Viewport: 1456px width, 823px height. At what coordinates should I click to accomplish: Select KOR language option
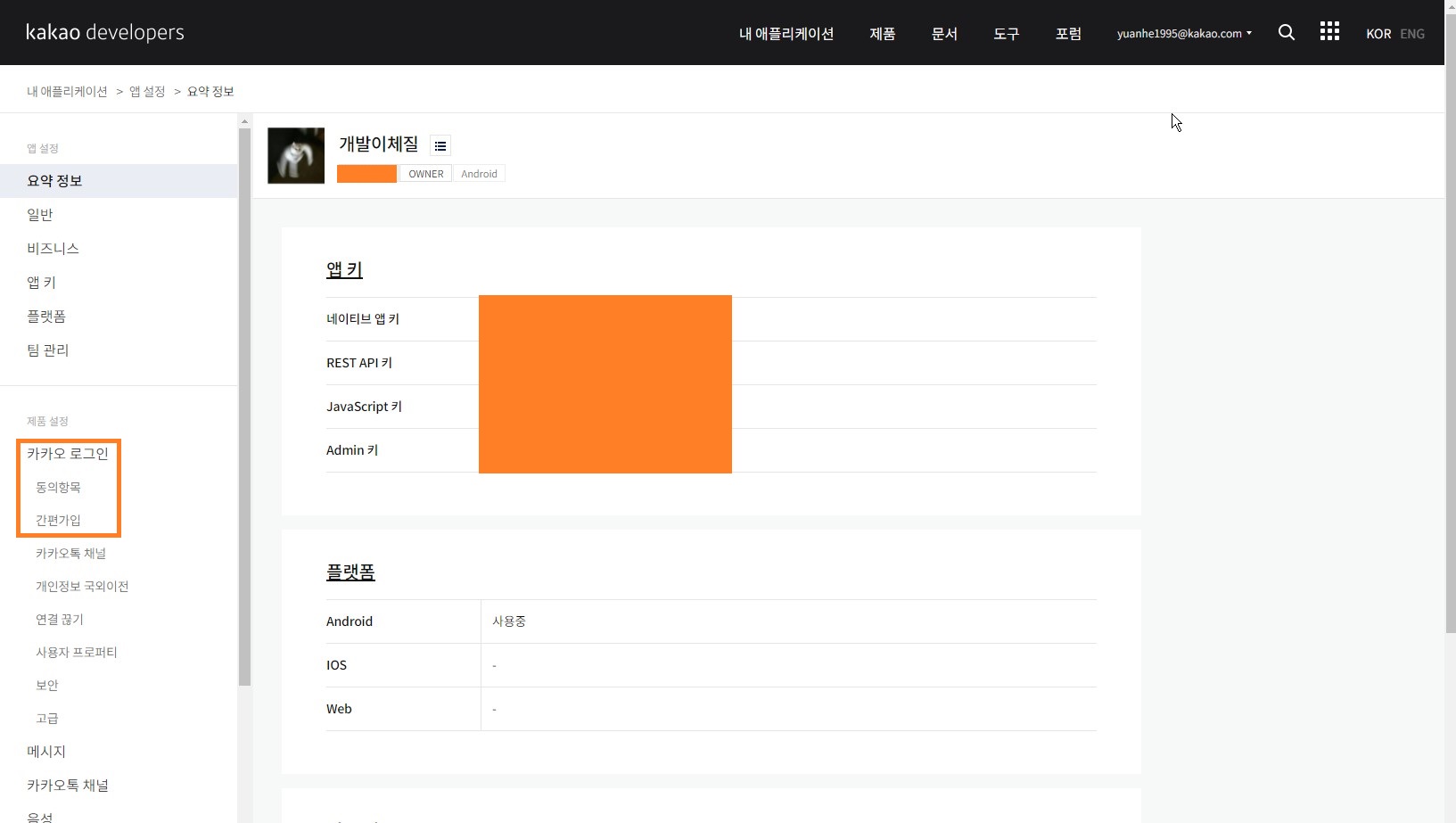pos(1378,34)
